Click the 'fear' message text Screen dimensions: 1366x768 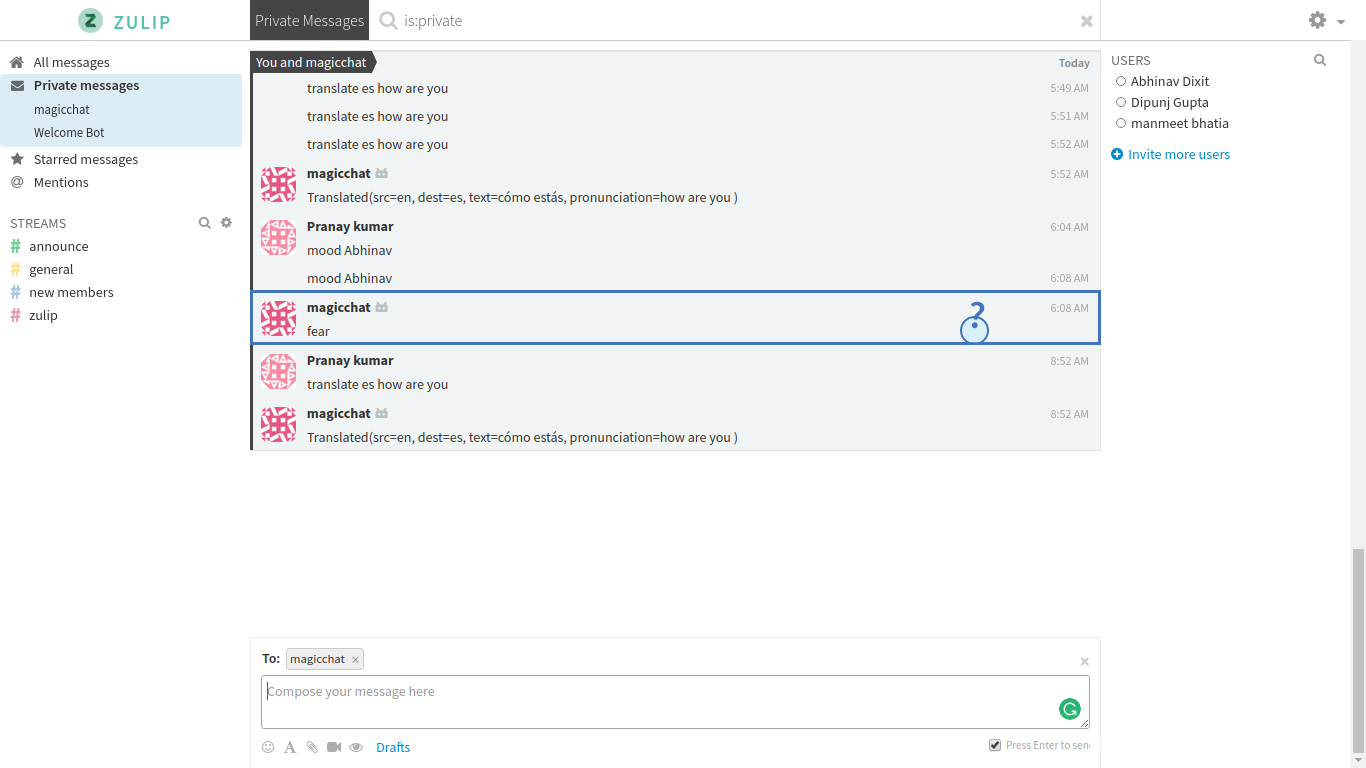[x=318, y=331]
